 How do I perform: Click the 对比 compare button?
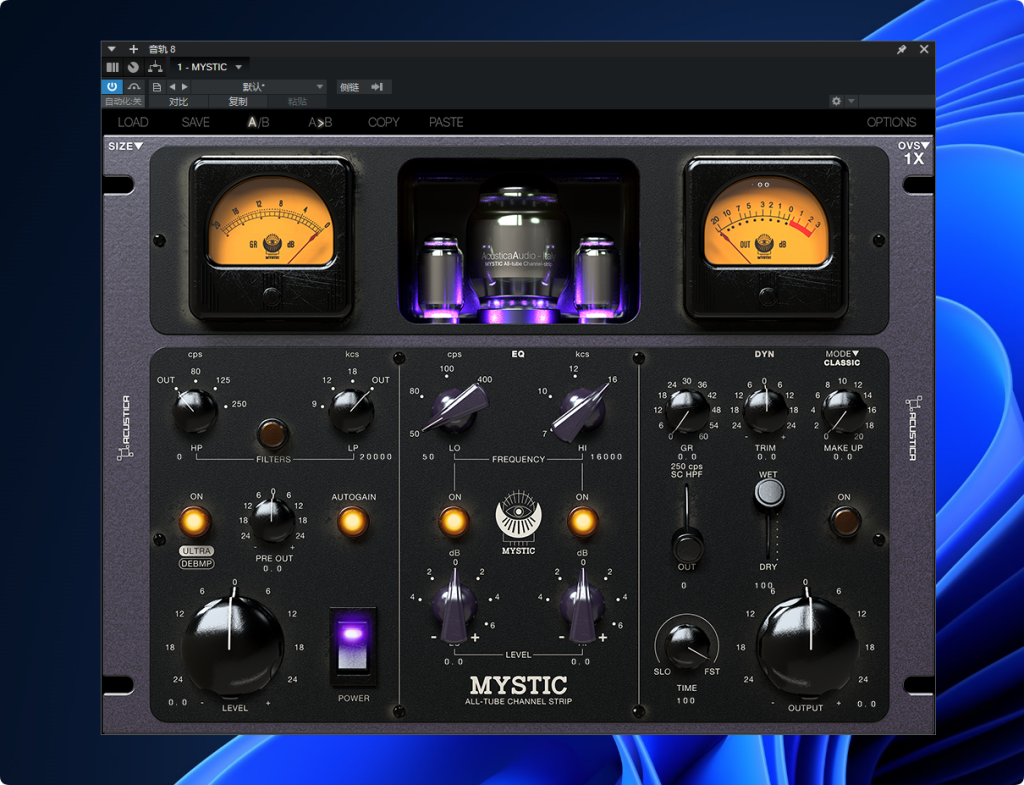pos(178,101)
